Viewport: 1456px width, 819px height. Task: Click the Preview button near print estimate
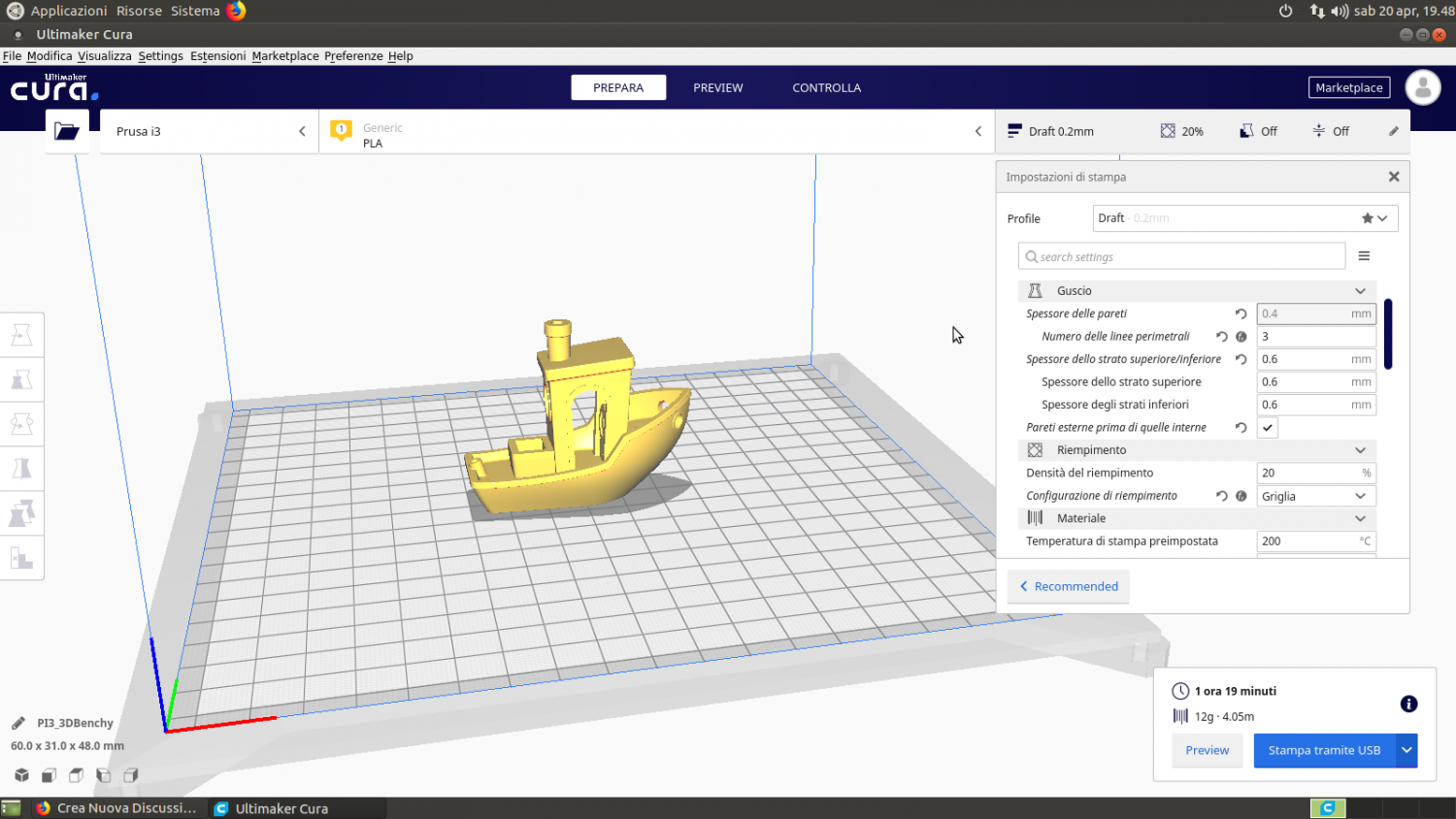(x=1208, y=750)
